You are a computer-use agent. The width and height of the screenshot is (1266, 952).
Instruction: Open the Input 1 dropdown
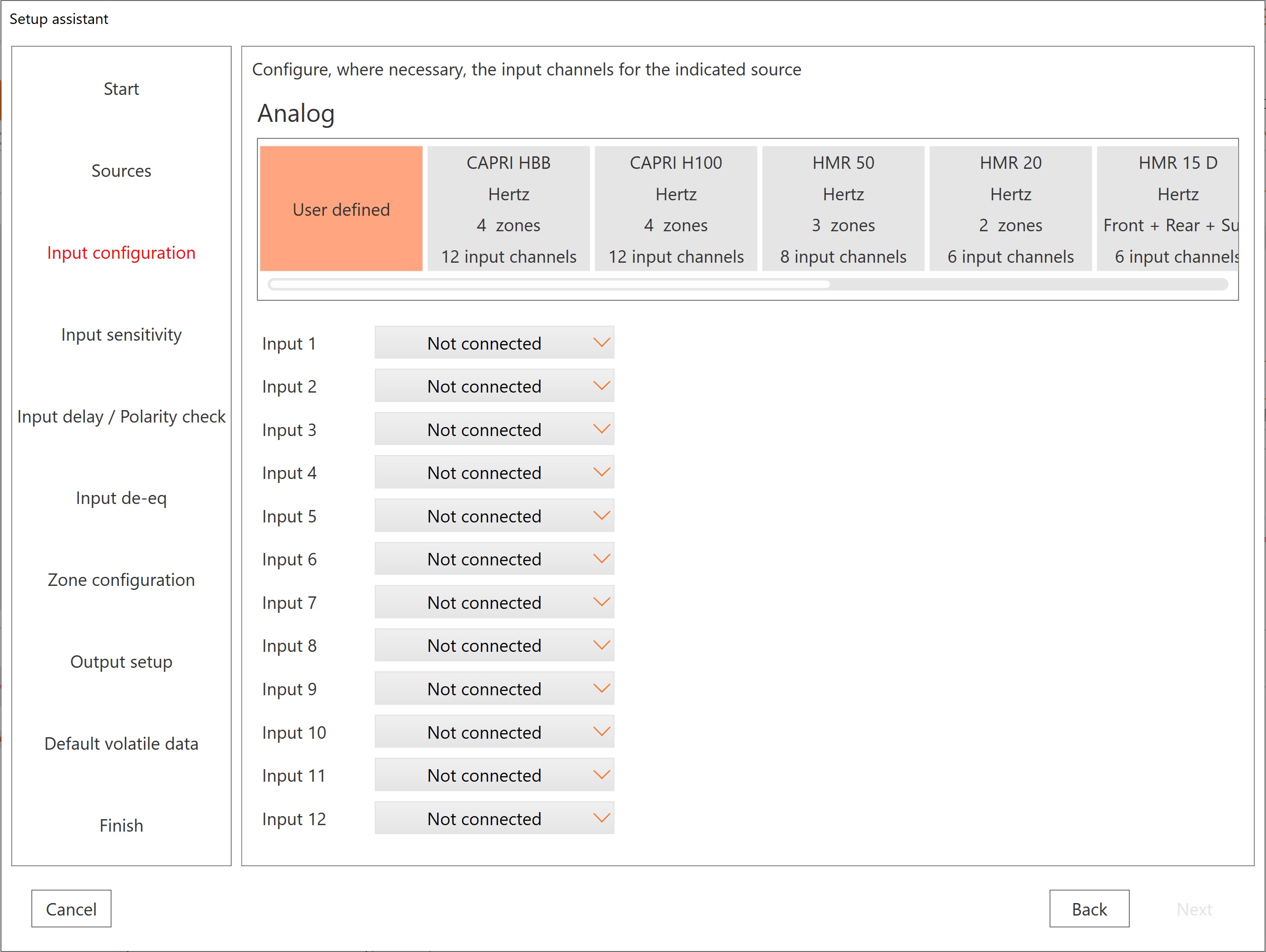494,343
